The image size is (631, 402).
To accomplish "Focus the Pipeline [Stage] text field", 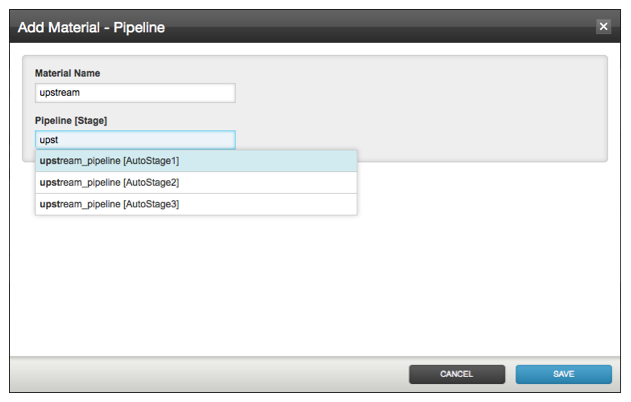I will (135, 140).
